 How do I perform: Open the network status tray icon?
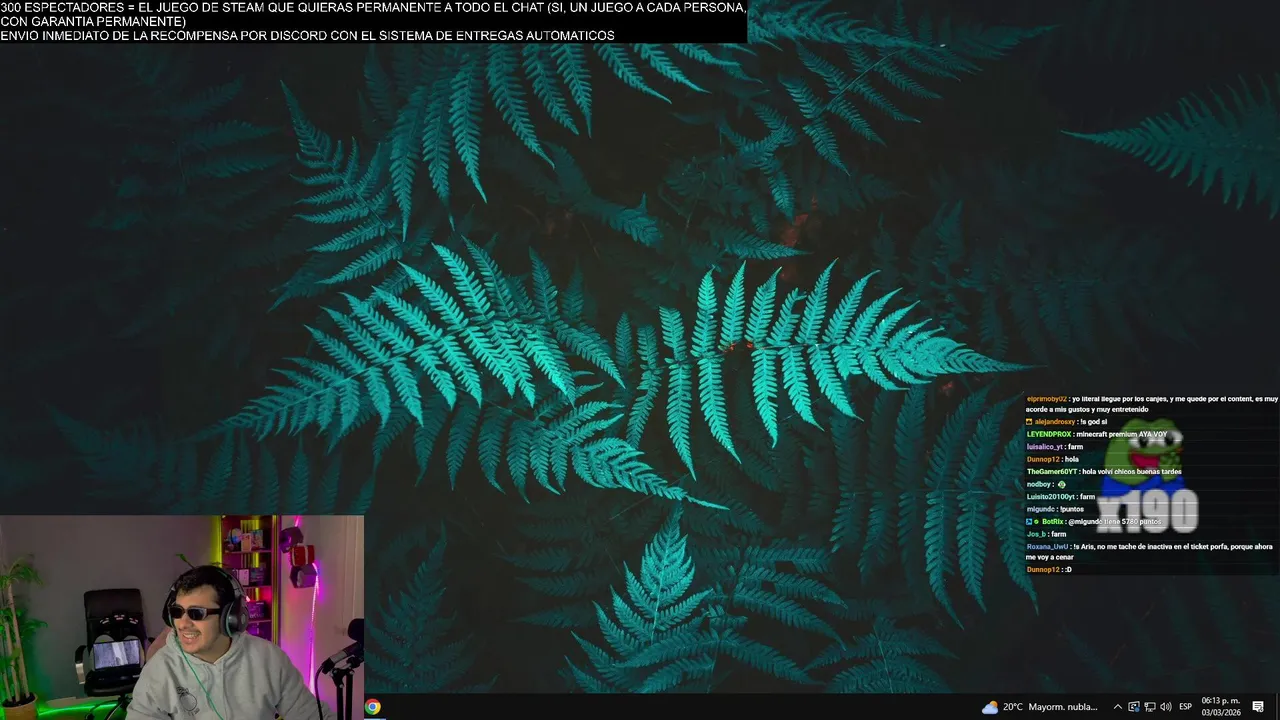pyautogui.click(x=1149, y=707)
